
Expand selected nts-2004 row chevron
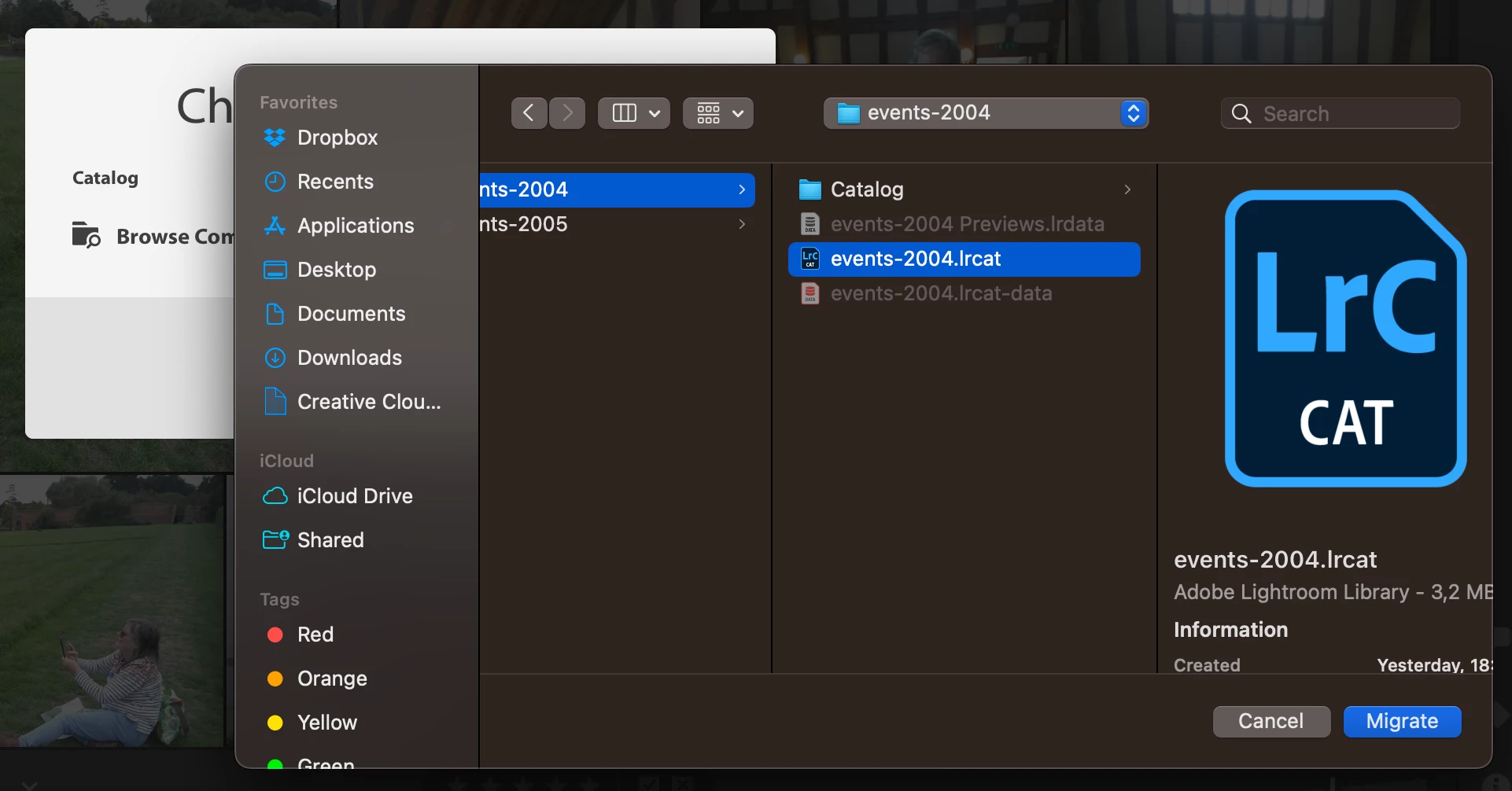point(742,189)
